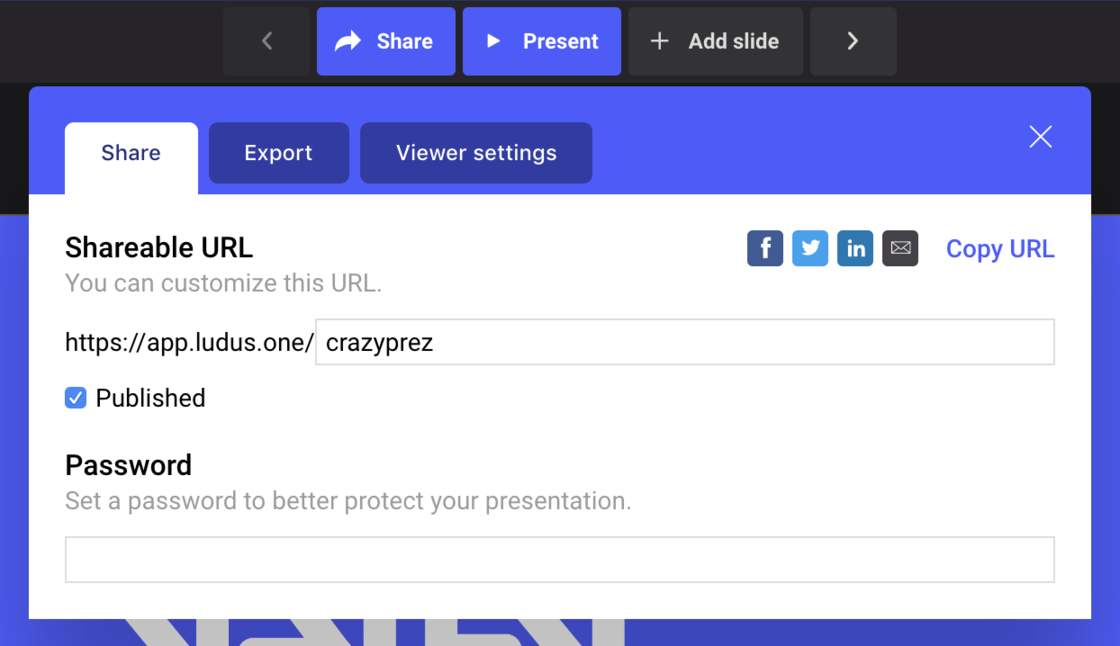Viewport: 1120px width, 646px height.
Task: Click the Share button in top toolbar
Action: [x=385, y=41]
